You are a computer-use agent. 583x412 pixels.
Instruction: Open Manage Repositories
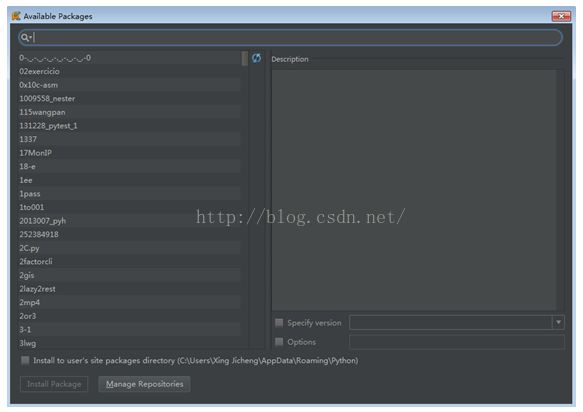pos(144,384)
